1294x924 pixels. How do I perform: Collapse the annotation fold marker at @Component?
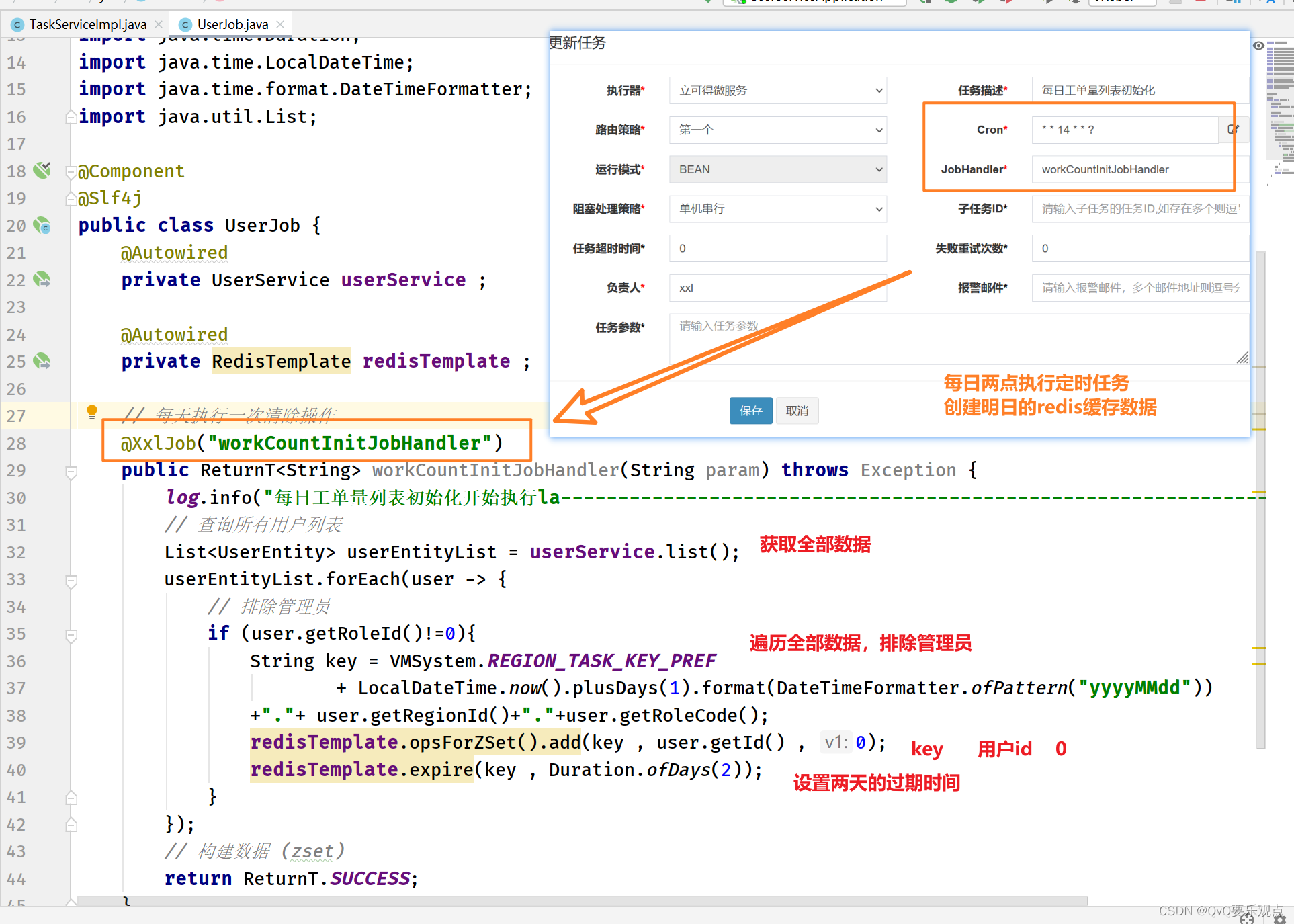click(x=71, y=172)
